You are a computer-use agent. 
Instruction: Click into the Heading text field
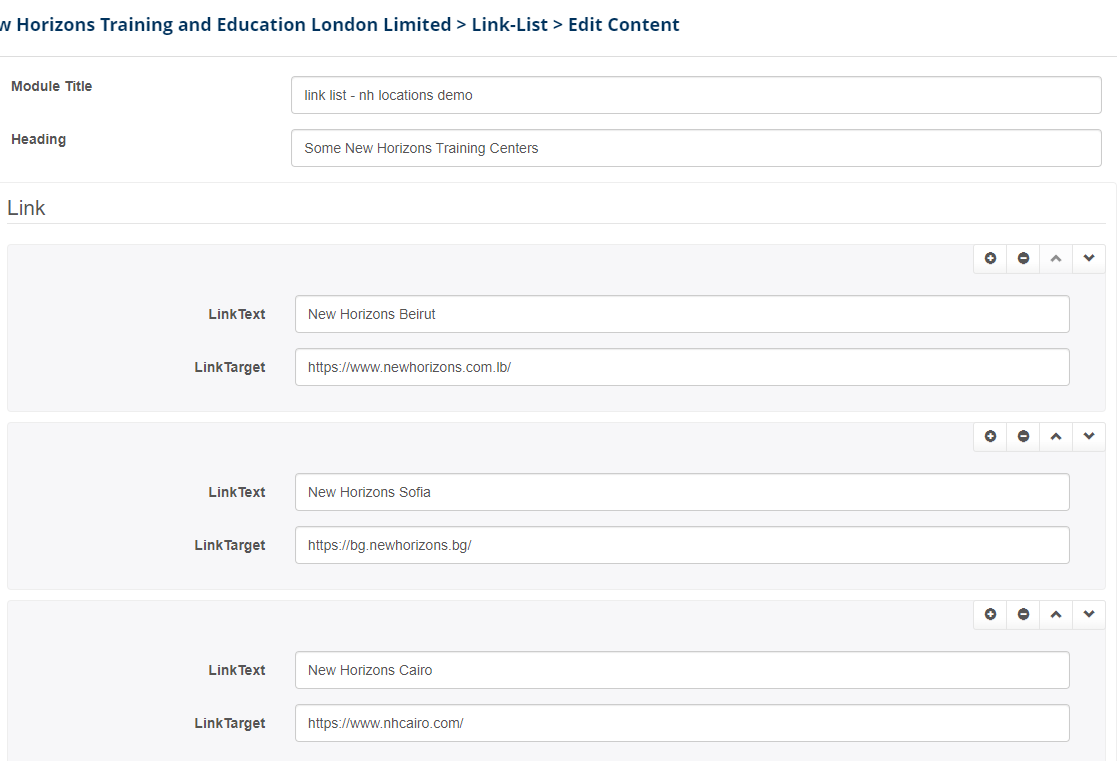click(x=696, y=148)
